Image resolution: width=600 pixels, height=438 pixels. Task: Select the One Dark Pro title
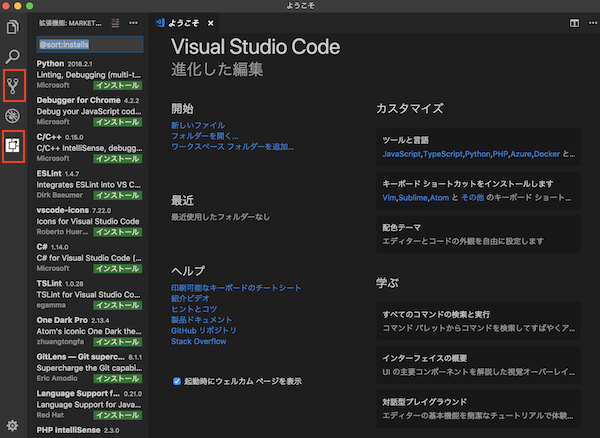tap(62, 320)
